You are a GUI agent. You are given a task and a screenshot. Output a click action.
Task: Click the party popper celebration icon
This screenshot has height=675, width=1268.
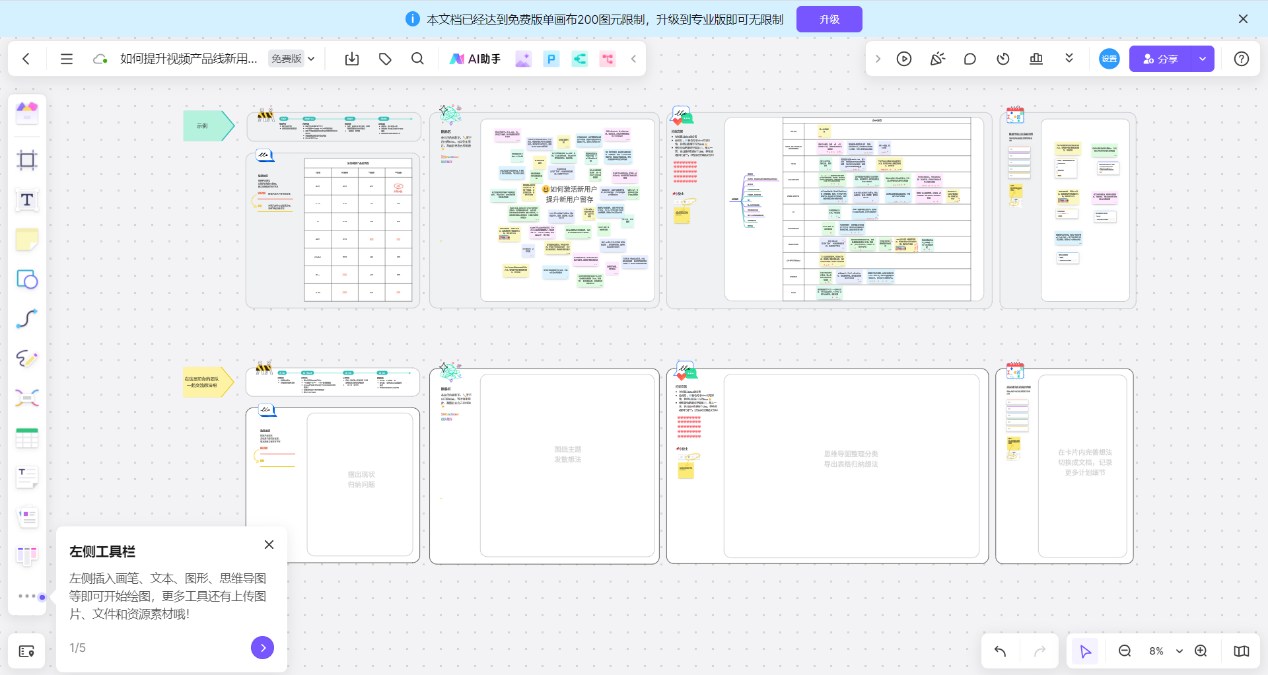point(937,59)
